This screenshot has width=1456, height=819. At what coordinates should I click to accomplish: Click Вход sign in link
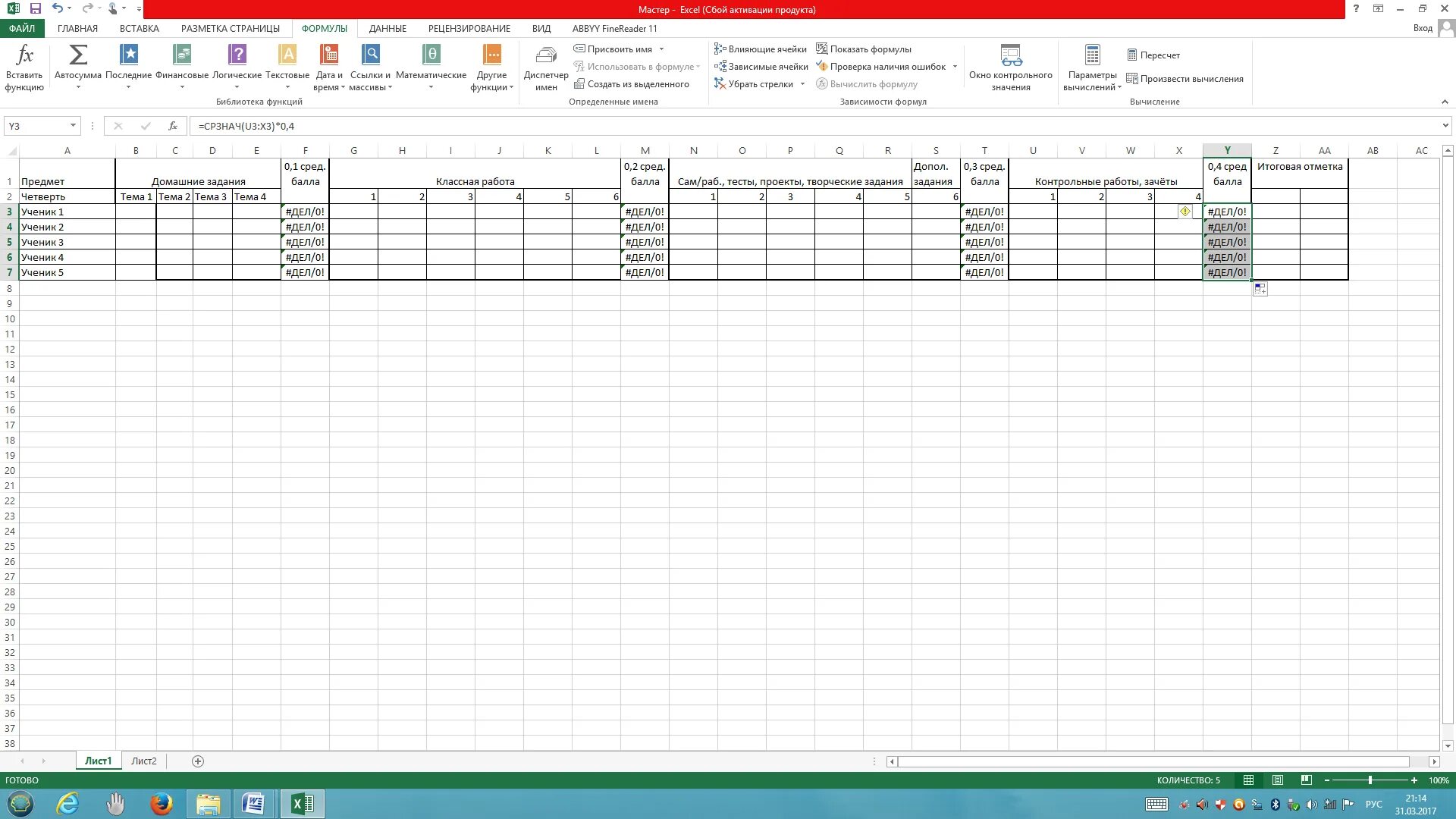(1423, 28)
